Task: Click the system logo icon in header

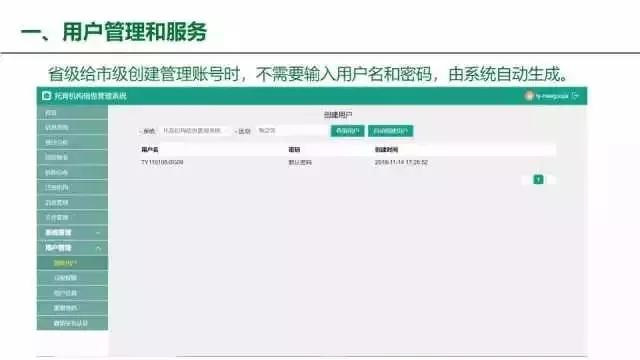Action: pyautogui.click(x=46, y=96)
